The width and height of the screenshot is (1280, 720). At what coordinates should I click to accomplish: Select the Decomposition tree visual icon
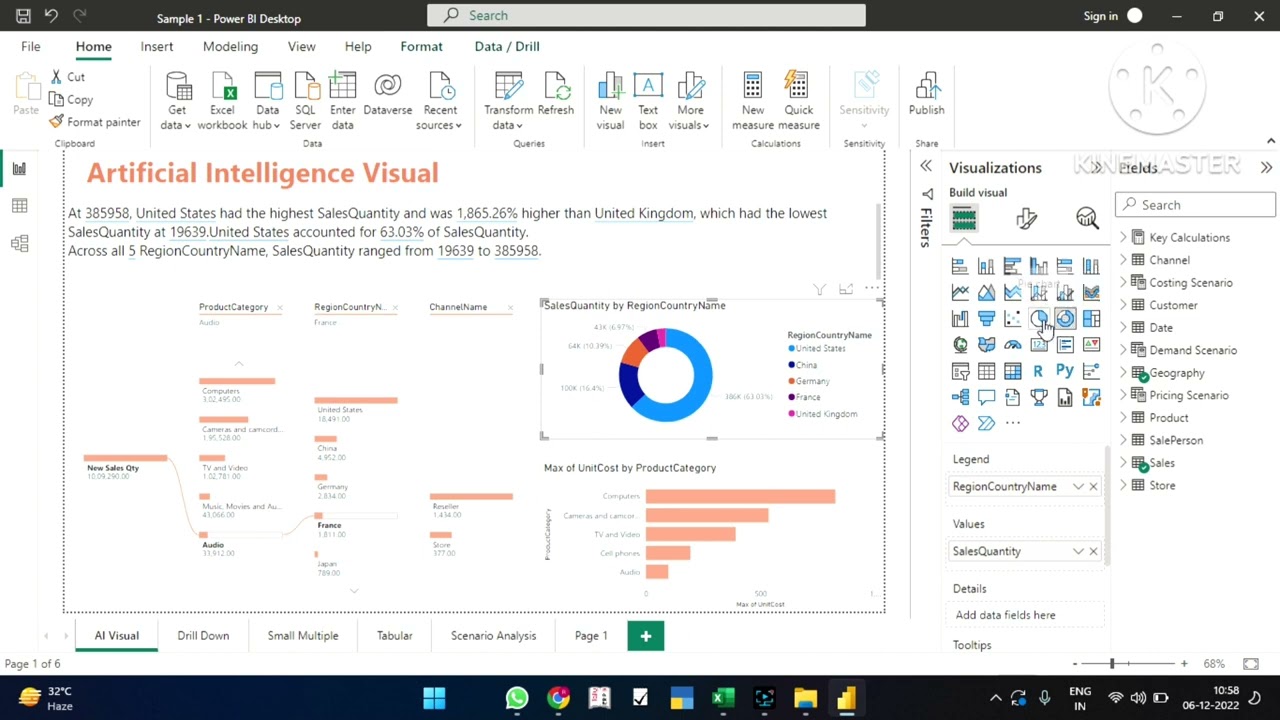pos(960,397)
